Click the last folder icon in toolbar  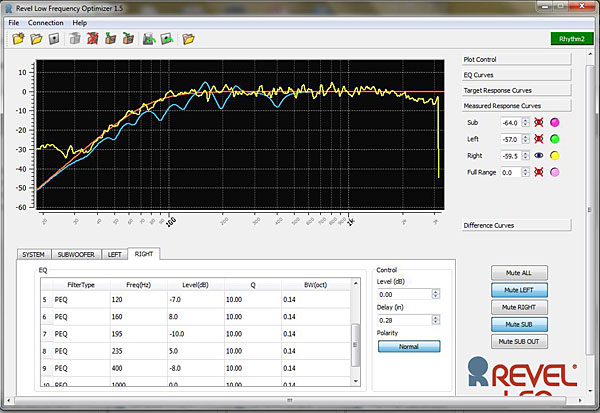(x=187, y=39)
